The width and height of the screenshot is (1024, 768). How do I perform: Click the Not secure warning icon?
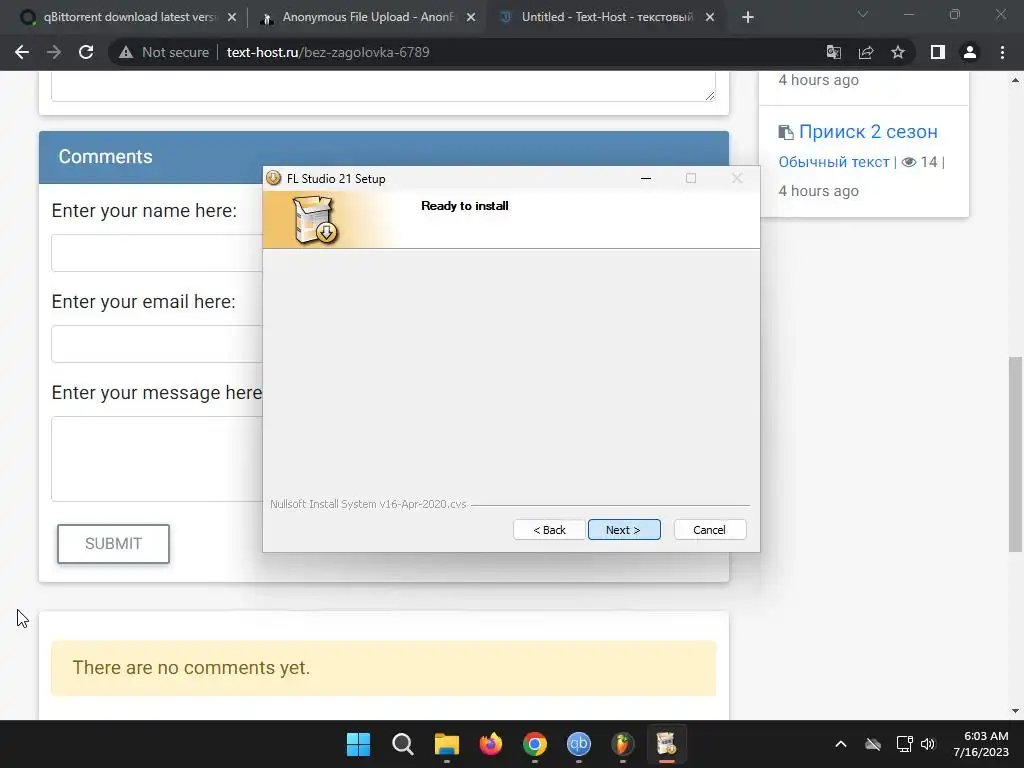point(126,52)
